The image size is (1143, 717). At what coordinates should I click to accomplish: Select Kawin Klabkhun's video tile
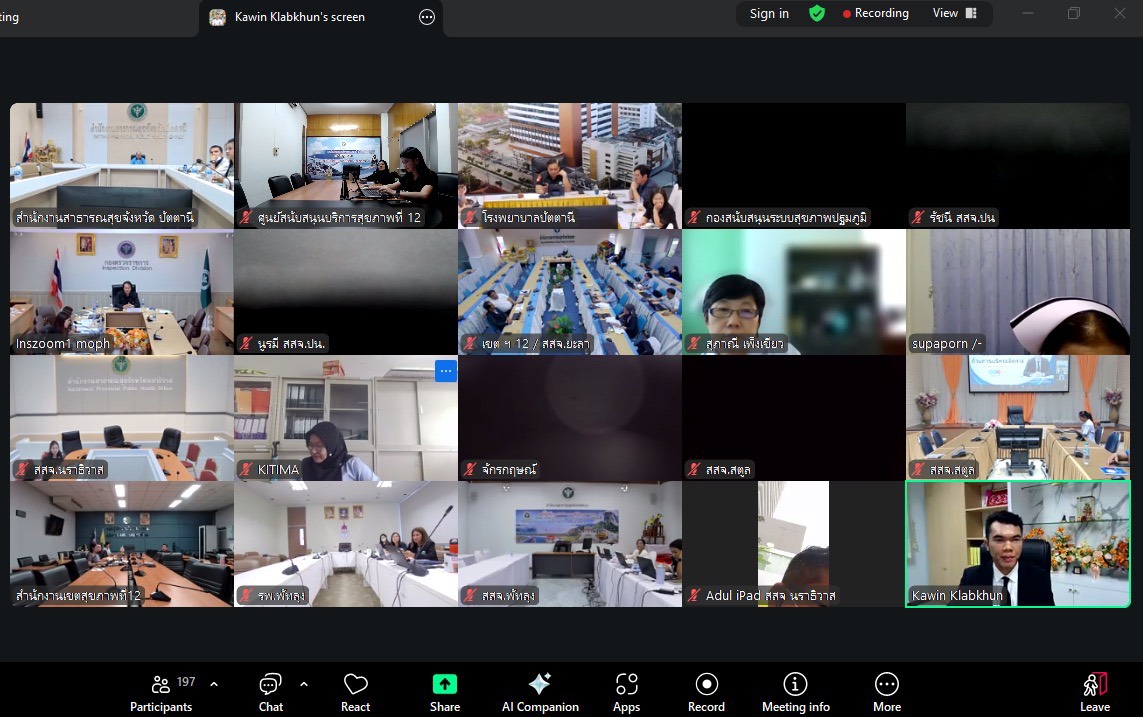[1017, 543]
